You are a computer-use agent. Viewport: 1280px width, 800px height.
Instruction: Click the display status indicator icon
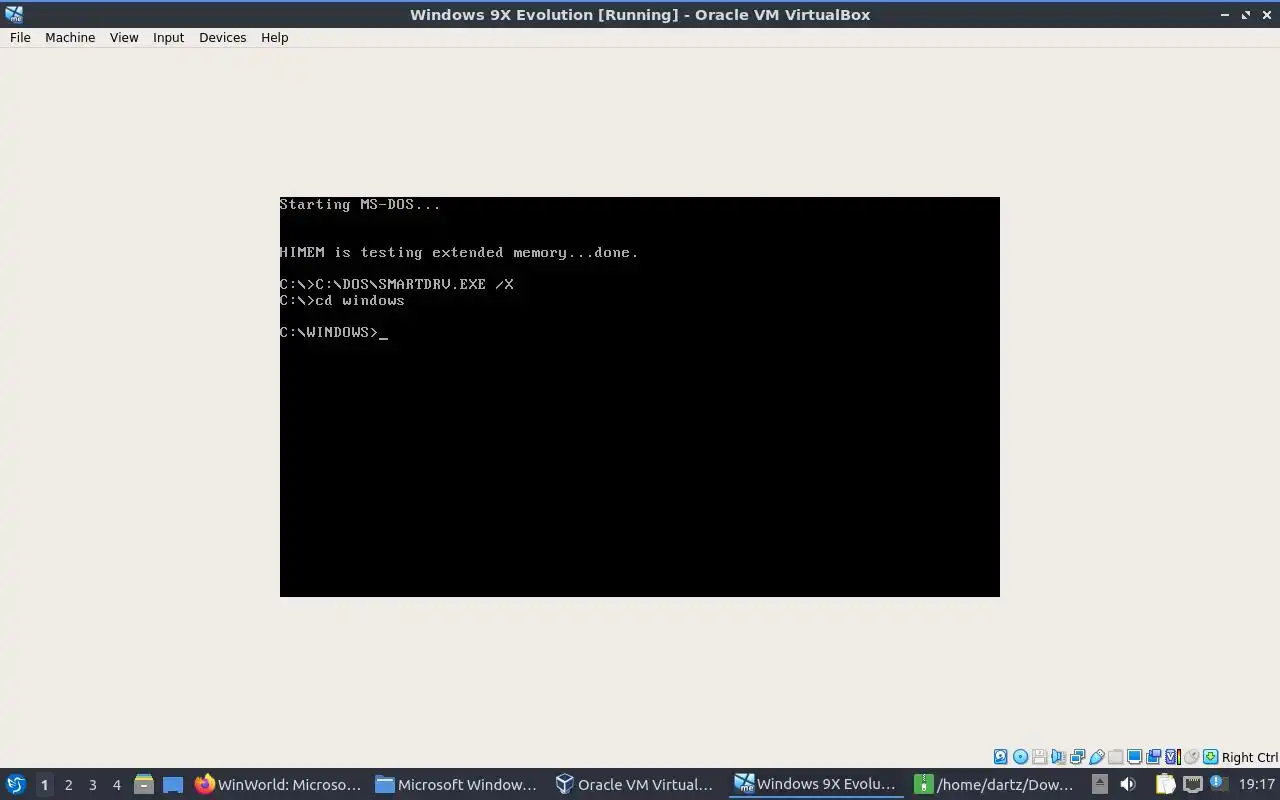pos(1135,757)
